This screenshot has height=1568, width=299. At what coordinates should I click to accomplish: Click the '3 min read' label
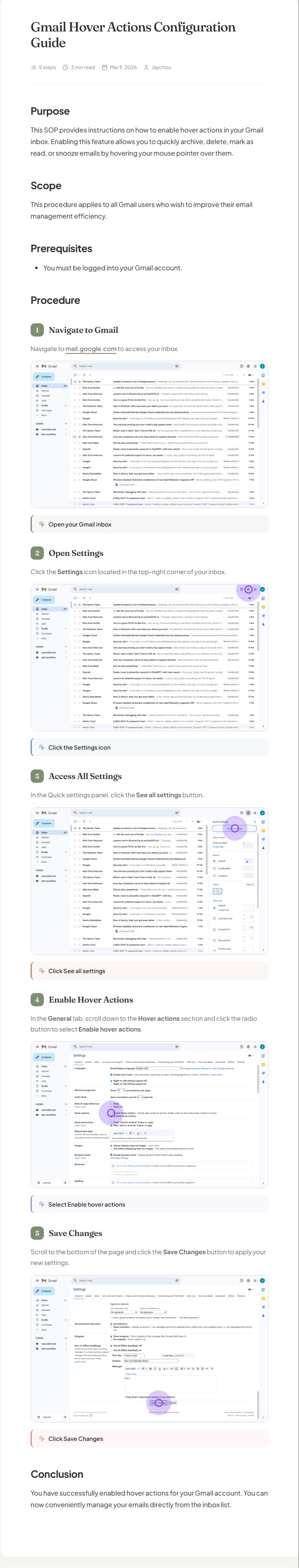(x=83, y=67)
